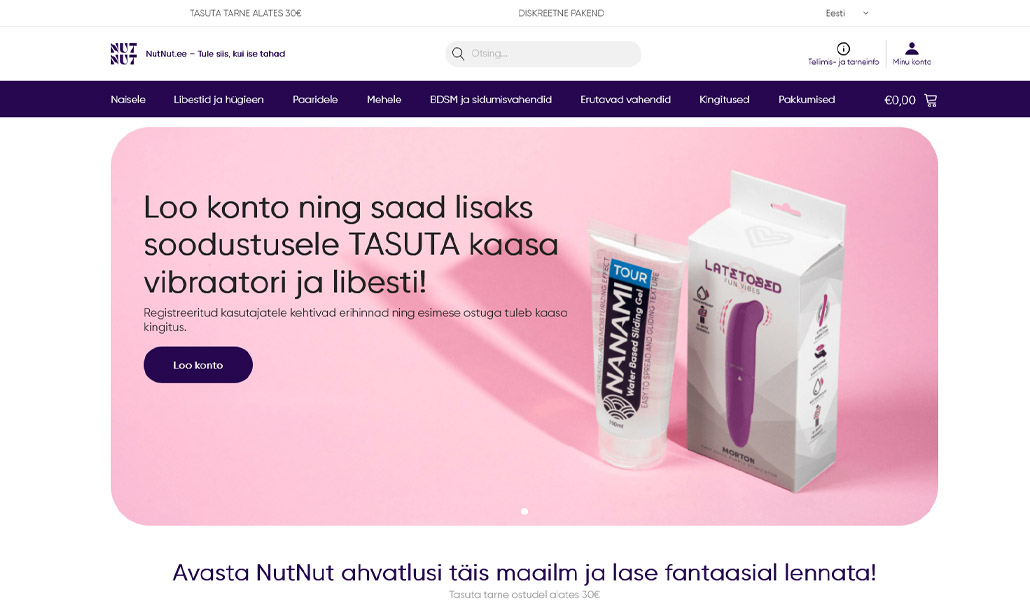Click the magnifying glass search icon
Viewport: 1030px width, 600px height.
pos(458,54)
